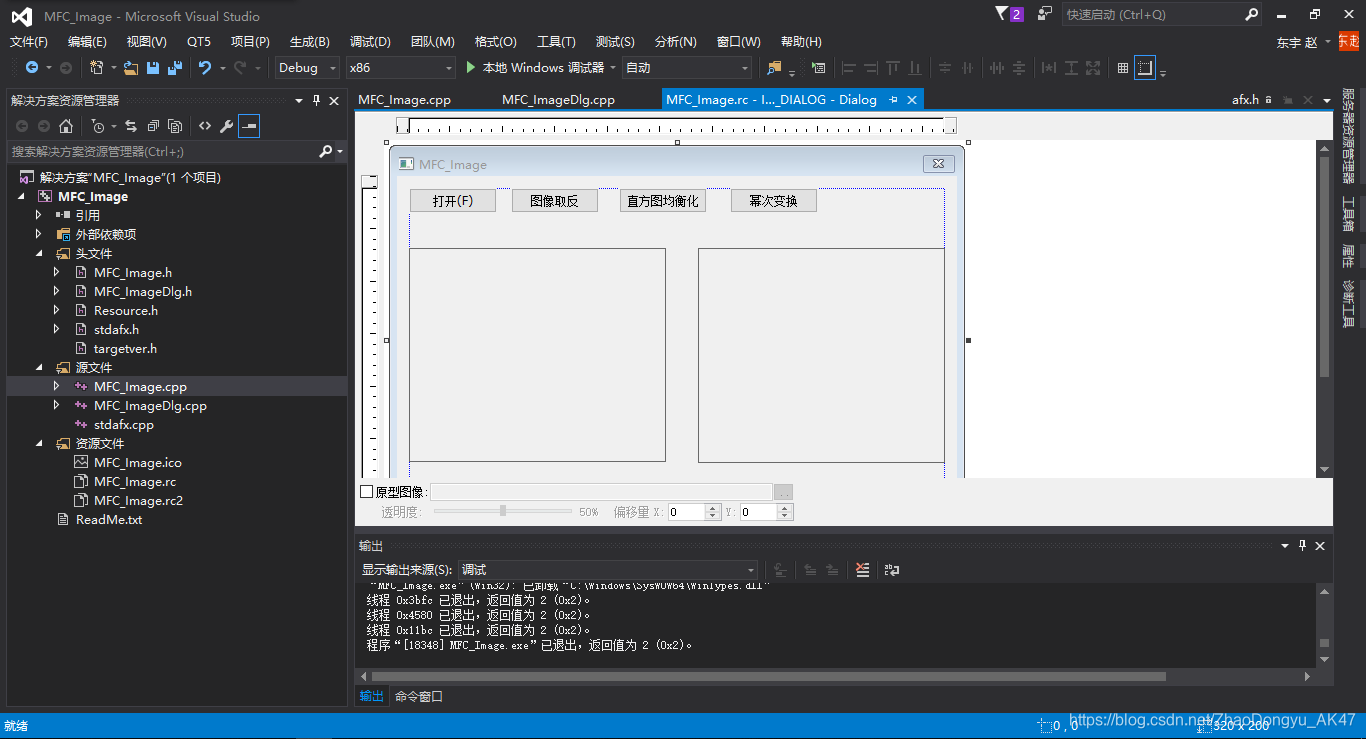Click the Test Dialog icon
The width and height of the screenshot is (1366, 739).
click(x=819, y=68)
